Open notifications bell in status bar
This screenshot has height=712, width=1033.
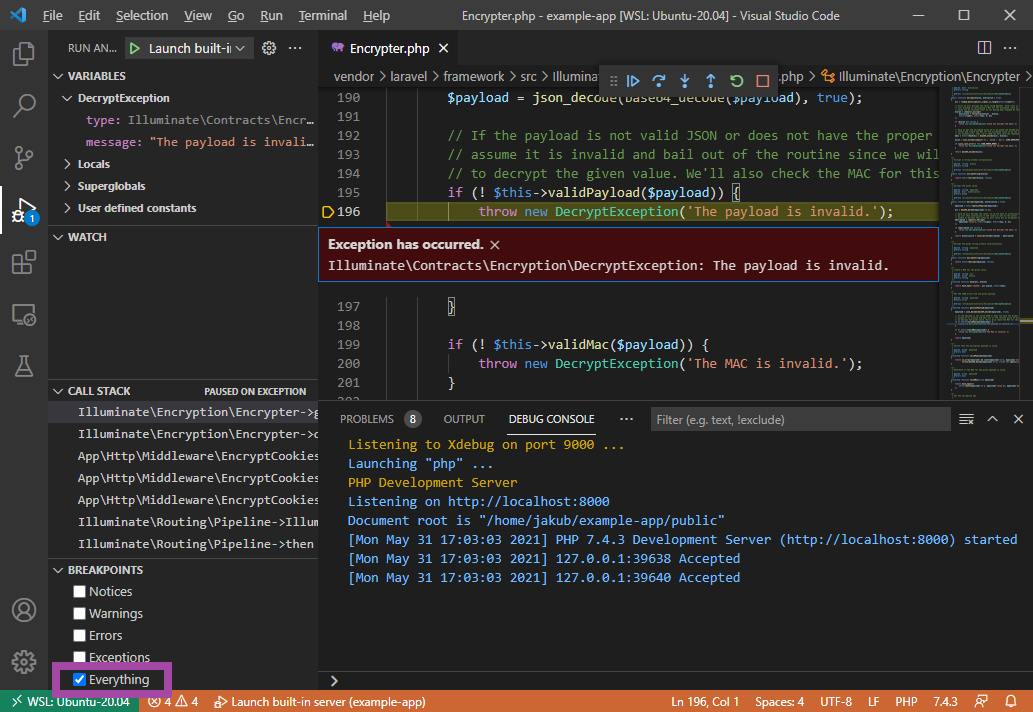point(1011,702)
